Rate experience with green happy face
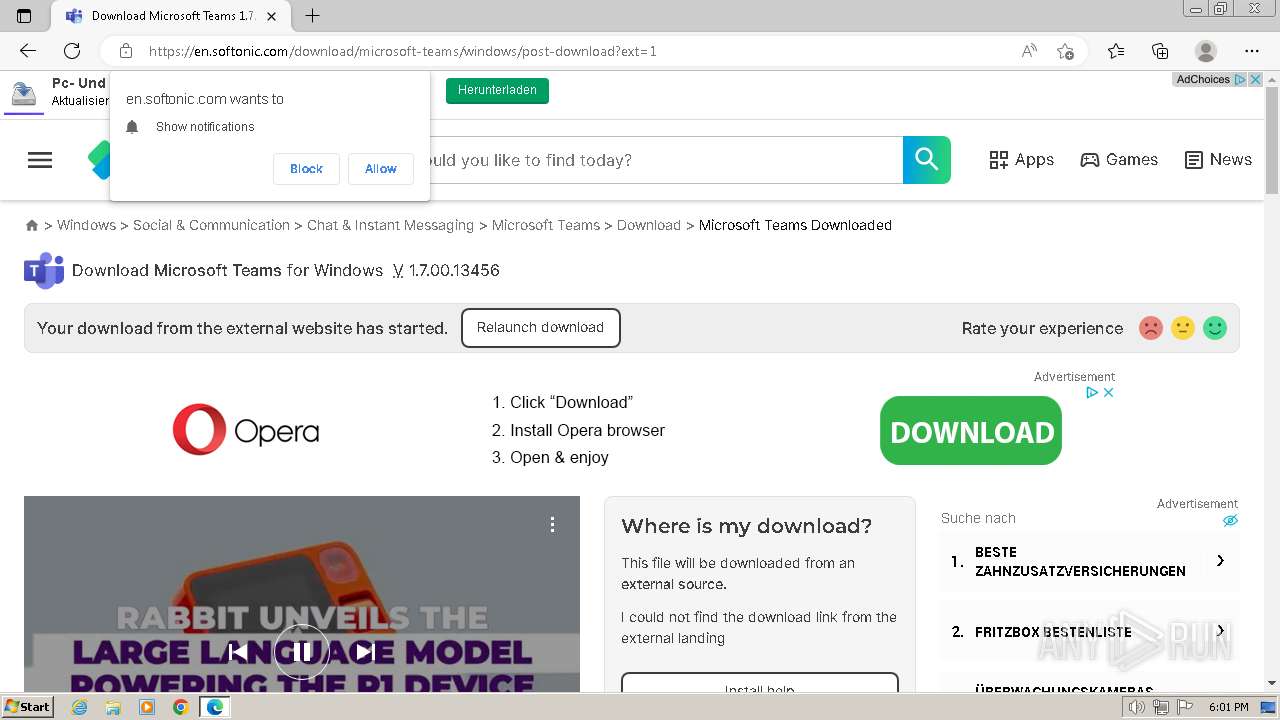 [x=1215, y=328]
